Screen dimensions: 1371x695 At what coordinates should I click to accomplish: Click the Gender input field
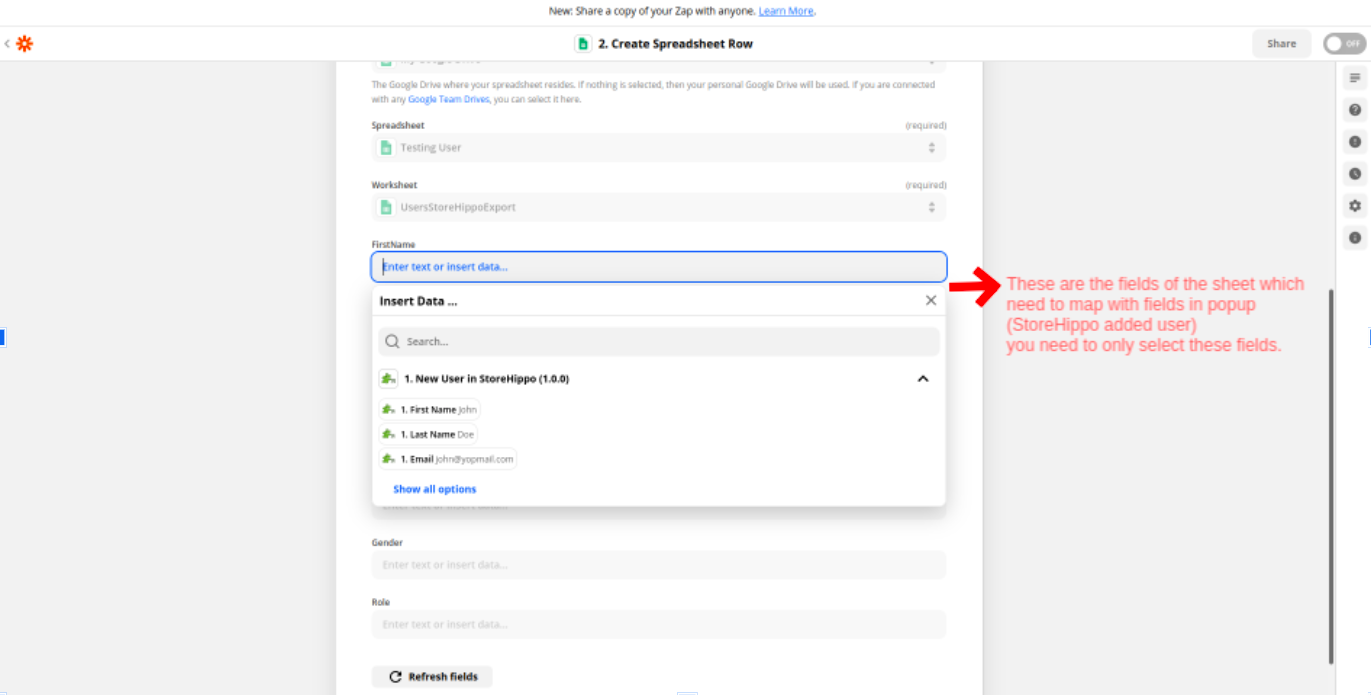click(x=659, y=565)
